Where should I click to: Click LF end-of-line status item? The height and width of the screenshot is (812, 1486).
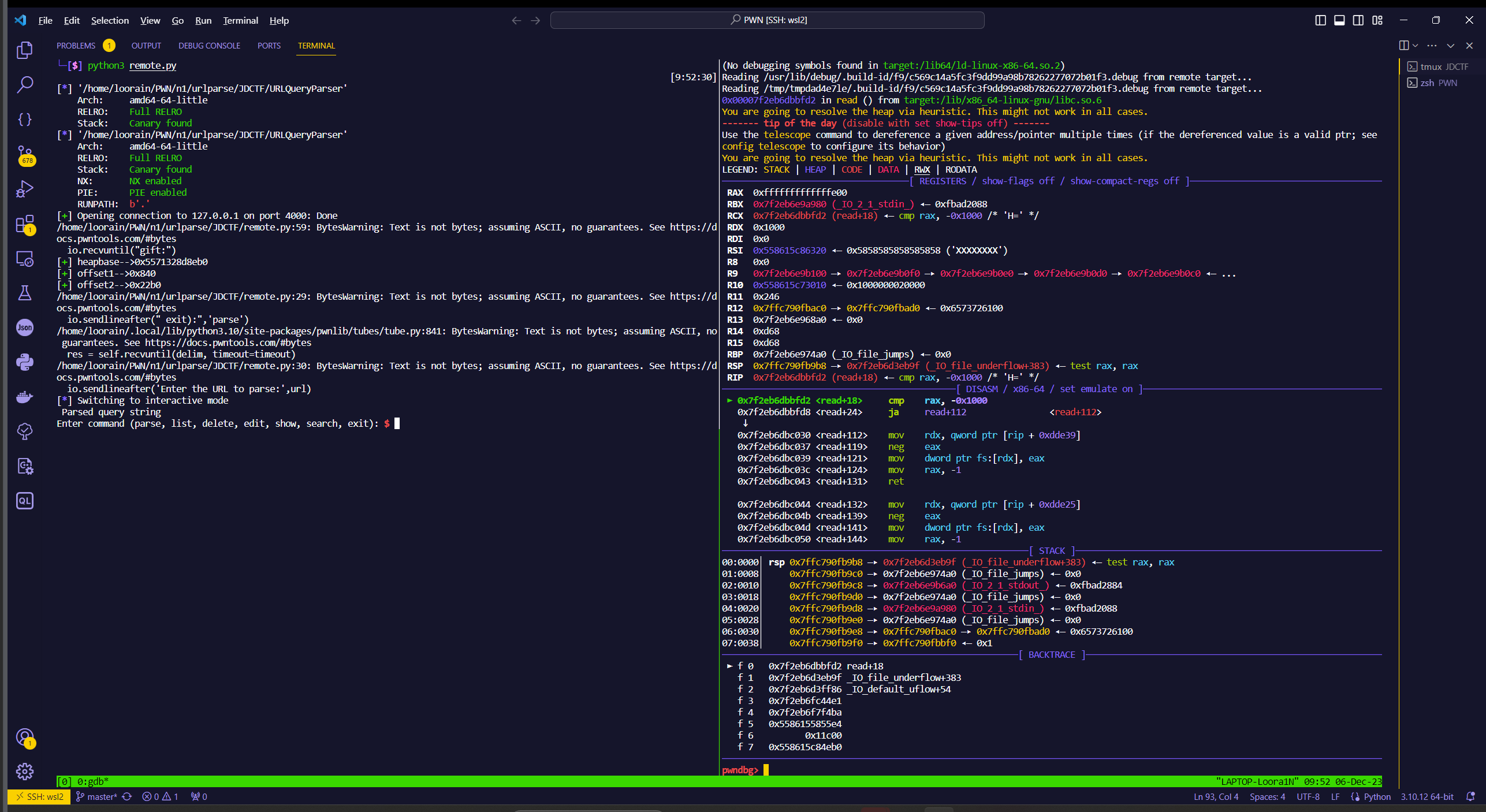pyautogui.click(x=1335, y=796)
